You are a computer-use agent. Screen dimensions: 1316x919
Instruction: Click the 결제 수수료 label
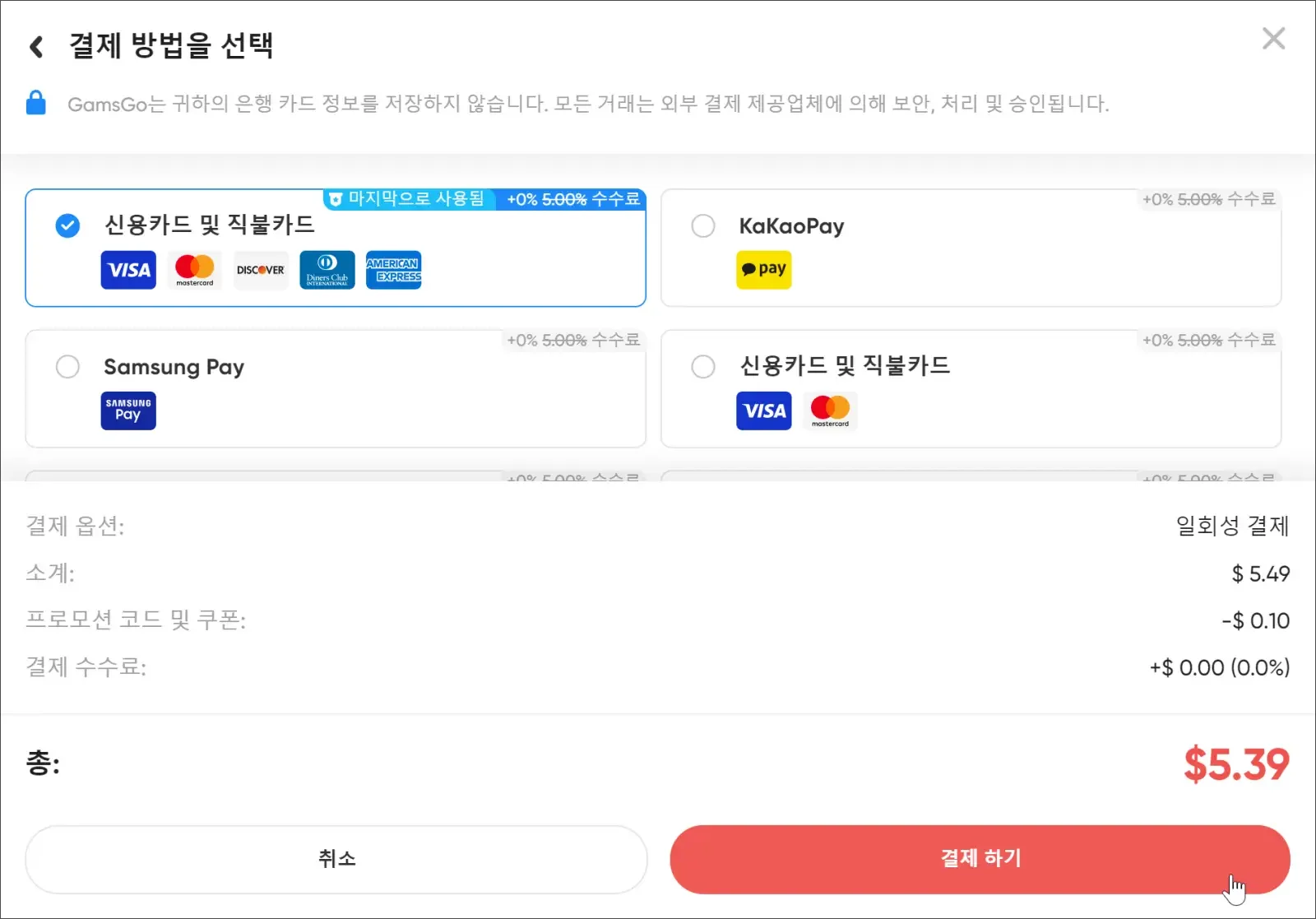click(x=86, y=666)
